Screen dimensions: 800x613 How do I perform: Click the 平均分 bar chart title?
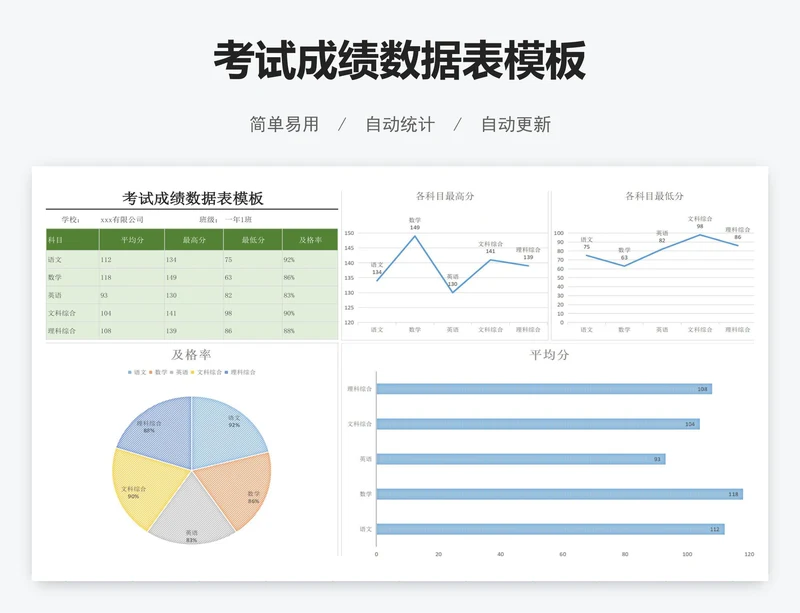pos(549,355)
